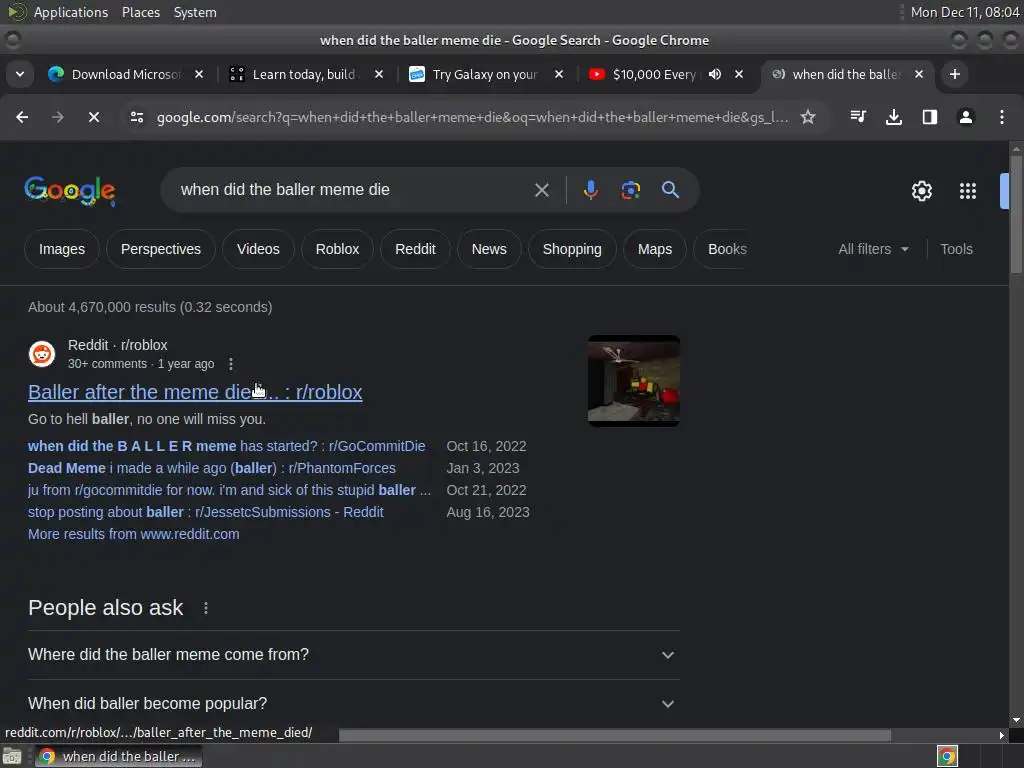Open 'stop posting about baller' link
Viewport: 1024px width, 768px height.
(x=206, y=512)
